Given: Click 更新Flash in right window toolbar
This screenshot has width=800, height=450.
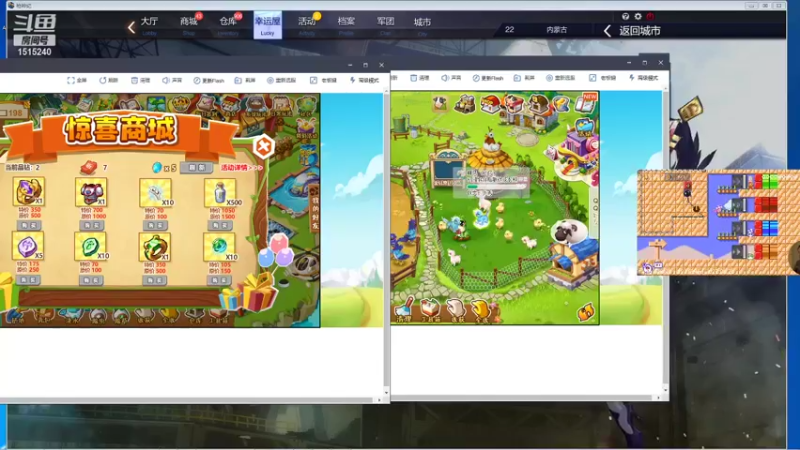Looking at the screenshot, I should pyautogui.click(x=488, y=78).
